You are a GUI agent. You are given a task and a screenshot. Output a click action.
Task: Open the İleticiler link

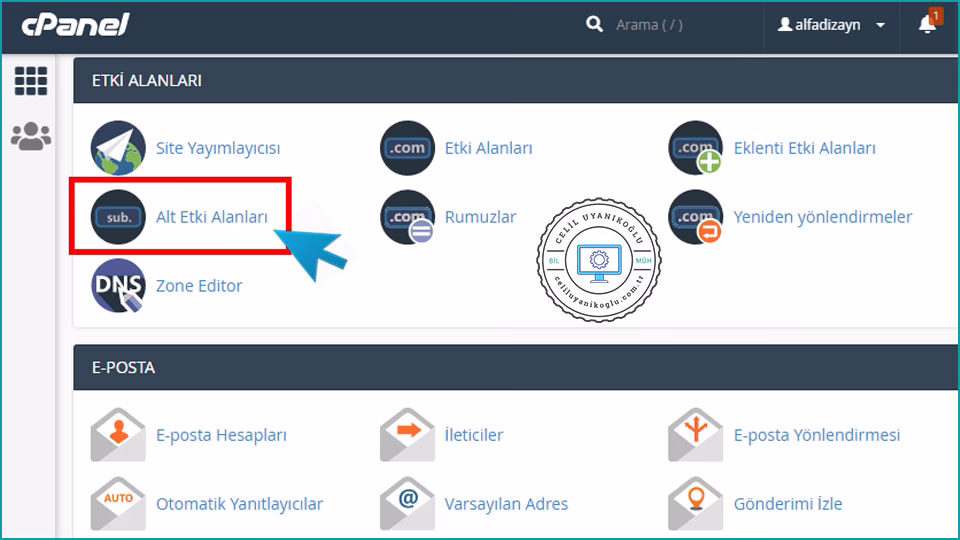(x=474, y=435)
